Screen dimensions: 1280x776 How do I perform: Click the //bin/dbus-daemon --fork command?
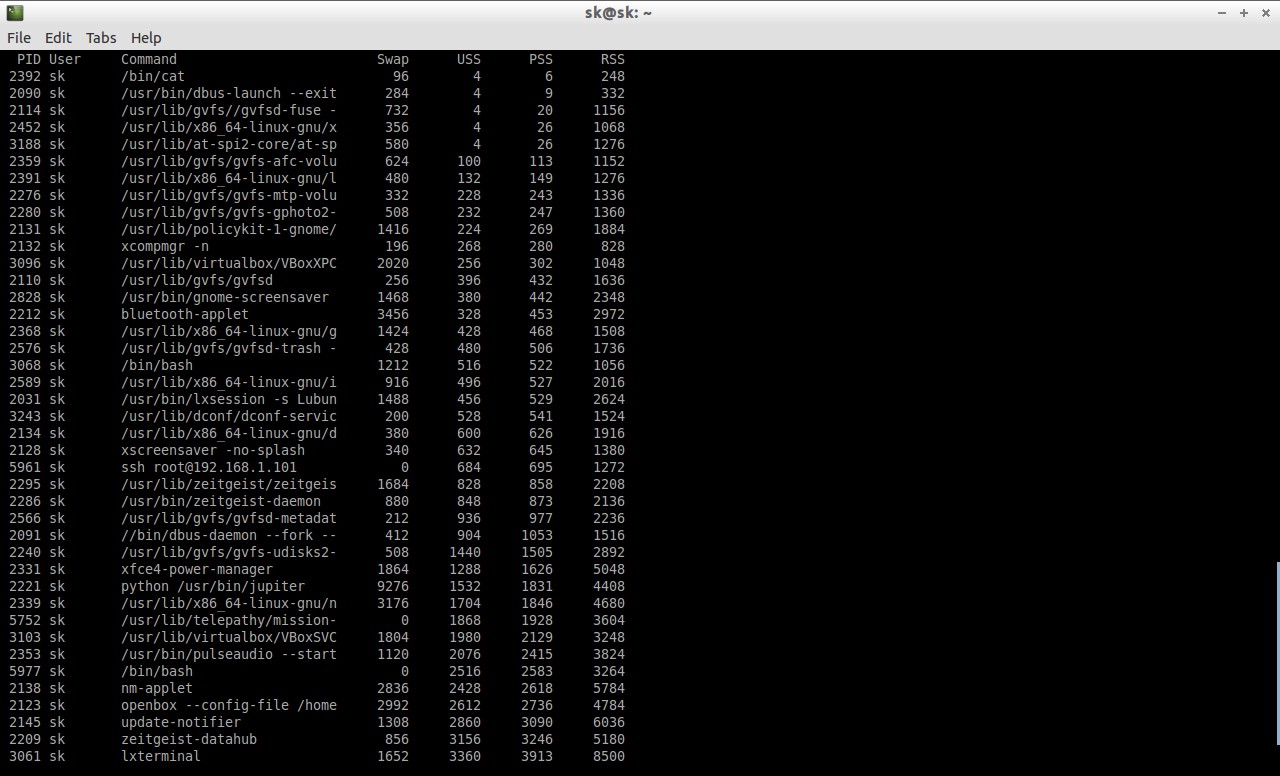pyautogui.click(x=229, y=535)
